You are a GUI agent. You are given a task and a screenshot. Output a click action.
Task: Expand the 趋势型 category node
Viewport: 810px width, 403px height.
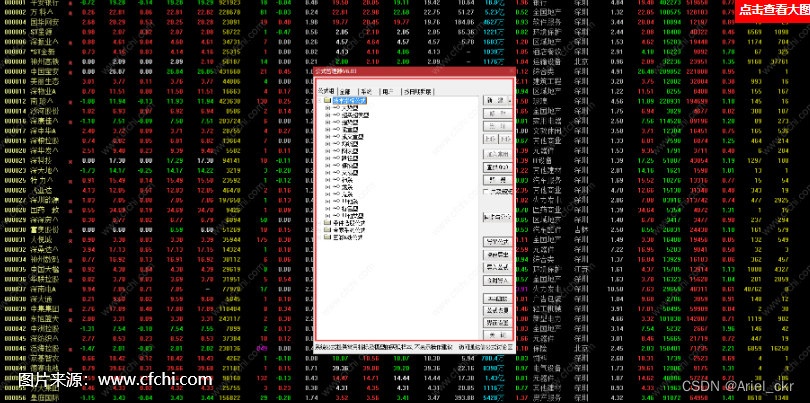click(328, 122)
